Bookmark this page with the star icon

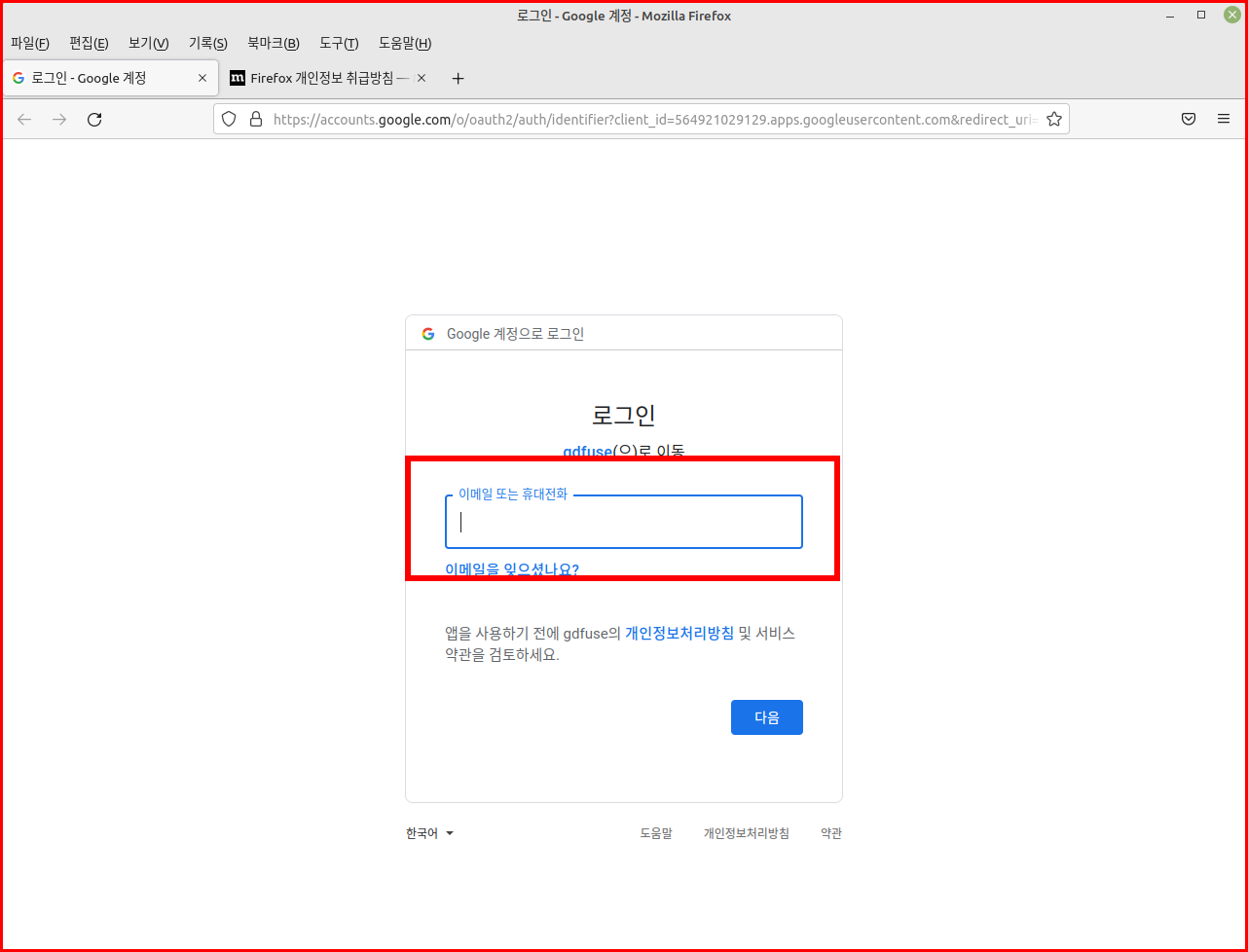[x=1053, y=119]
